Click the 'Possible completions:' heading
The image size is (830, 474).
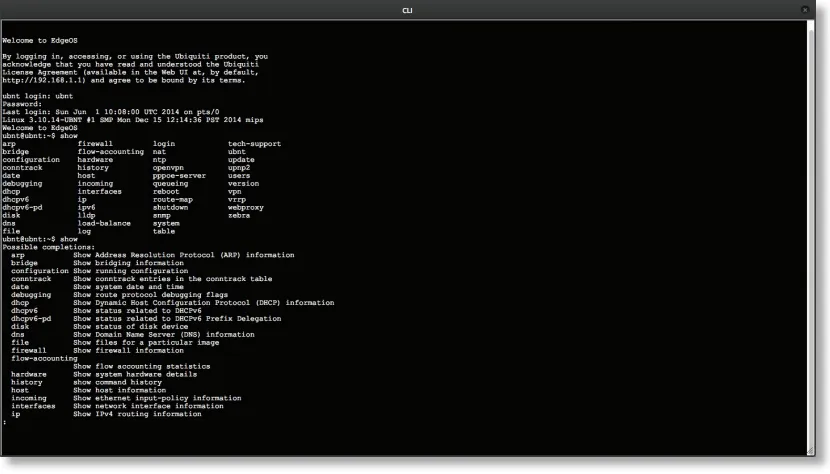pos(48,246)
